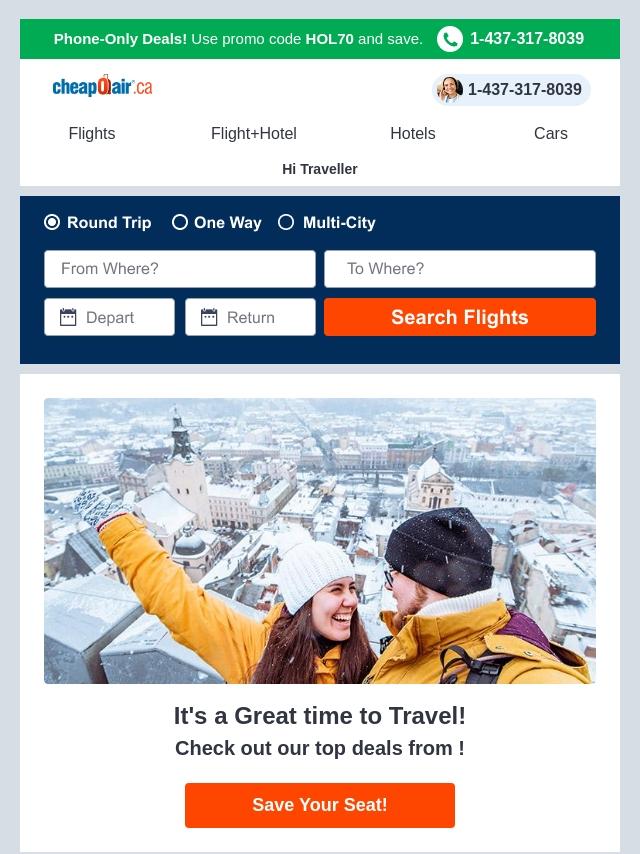640x854 pixels.
Task: Click the agent avatar beside the phone number
Action: (x=450, y=89)
